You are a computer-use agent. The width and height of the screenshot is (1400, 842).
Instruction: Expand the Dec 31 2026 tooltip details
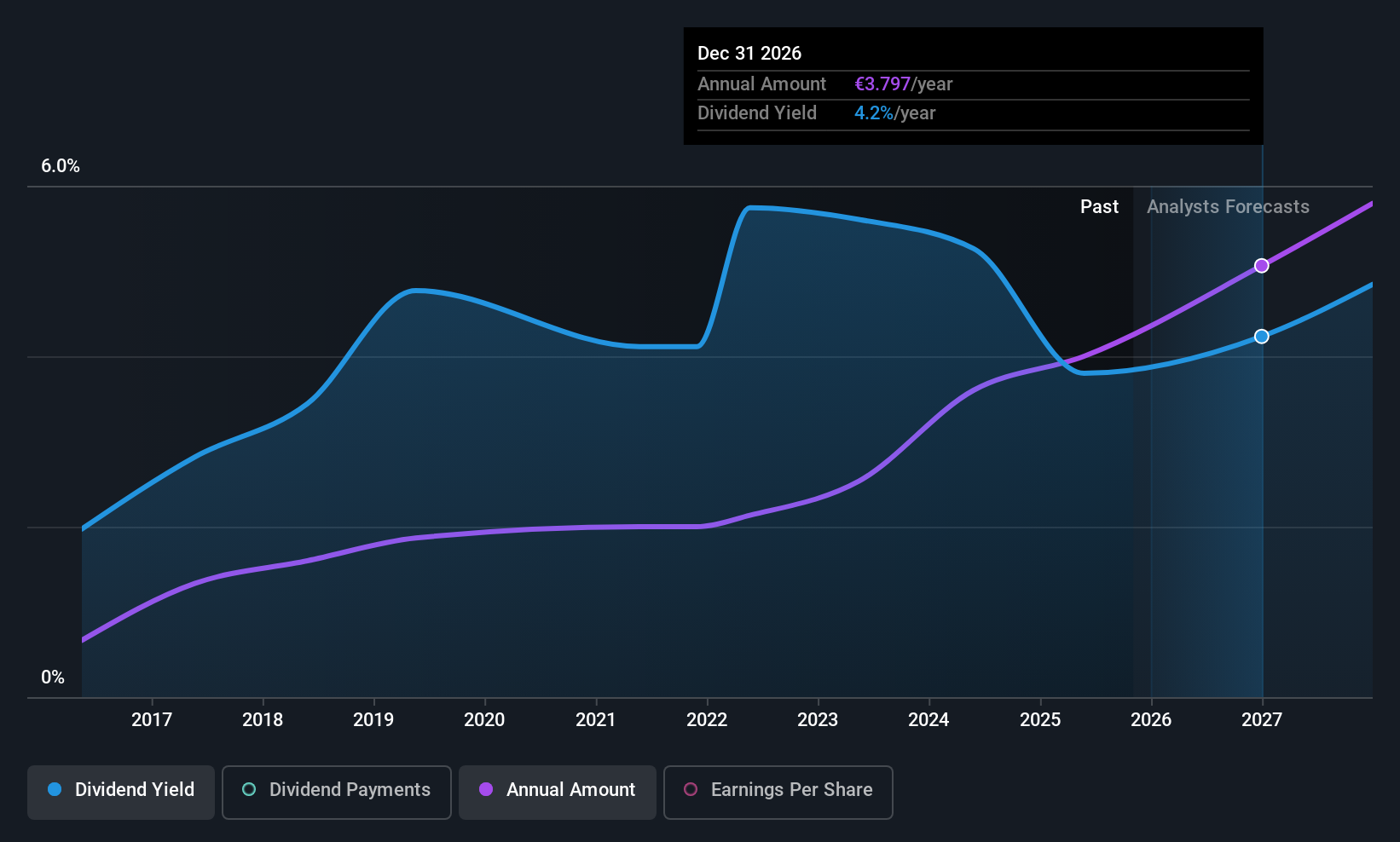[749, 53]
